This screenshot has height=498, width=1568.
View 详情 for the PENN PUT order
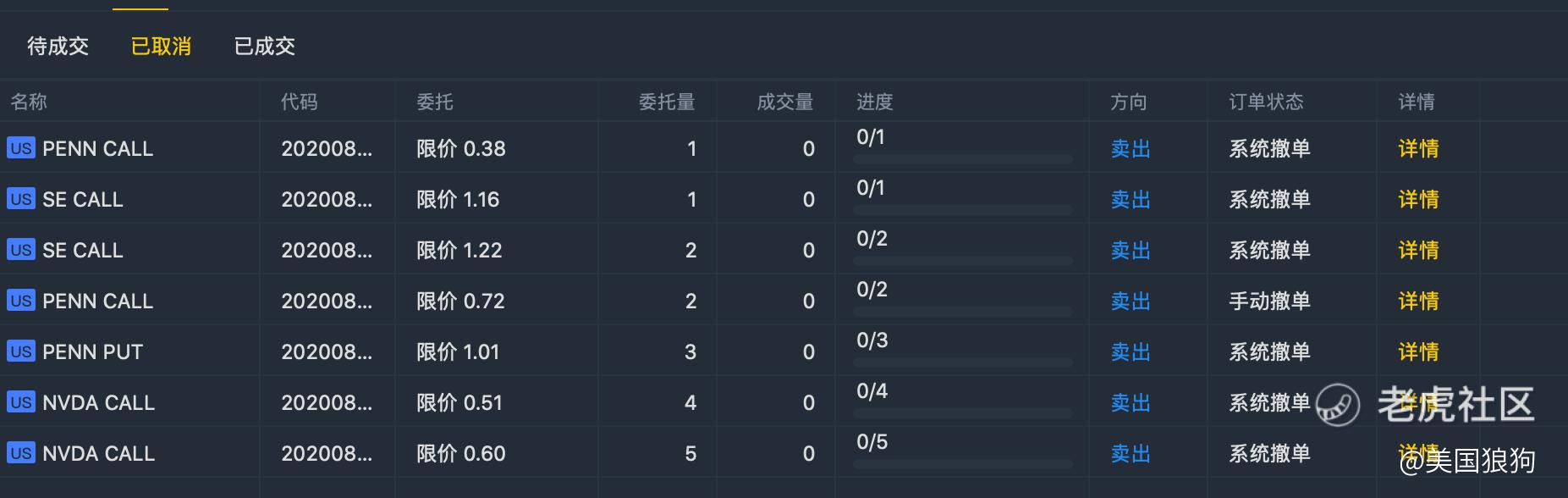[1418, 351]
